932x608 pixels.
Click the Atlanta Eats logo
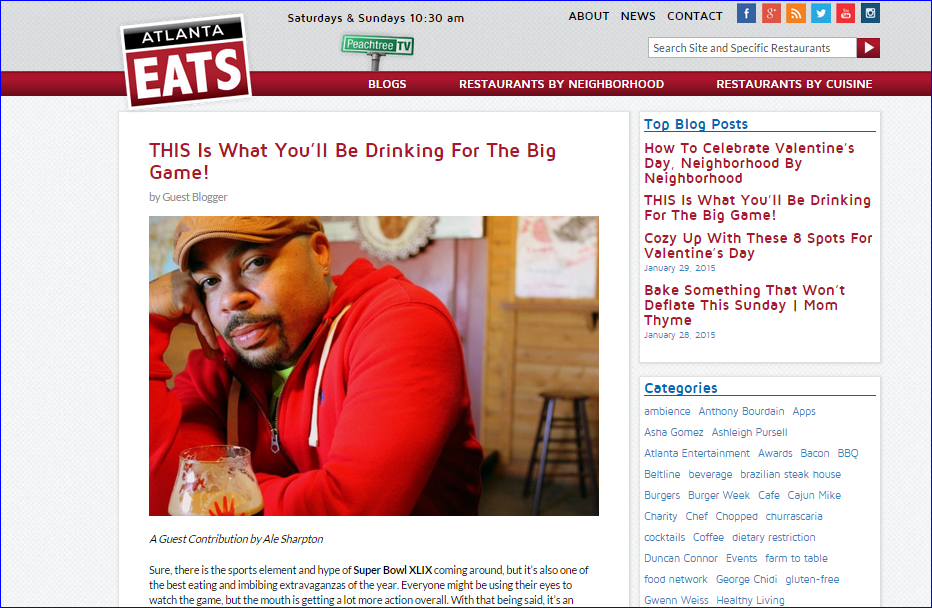coord(186,61)
